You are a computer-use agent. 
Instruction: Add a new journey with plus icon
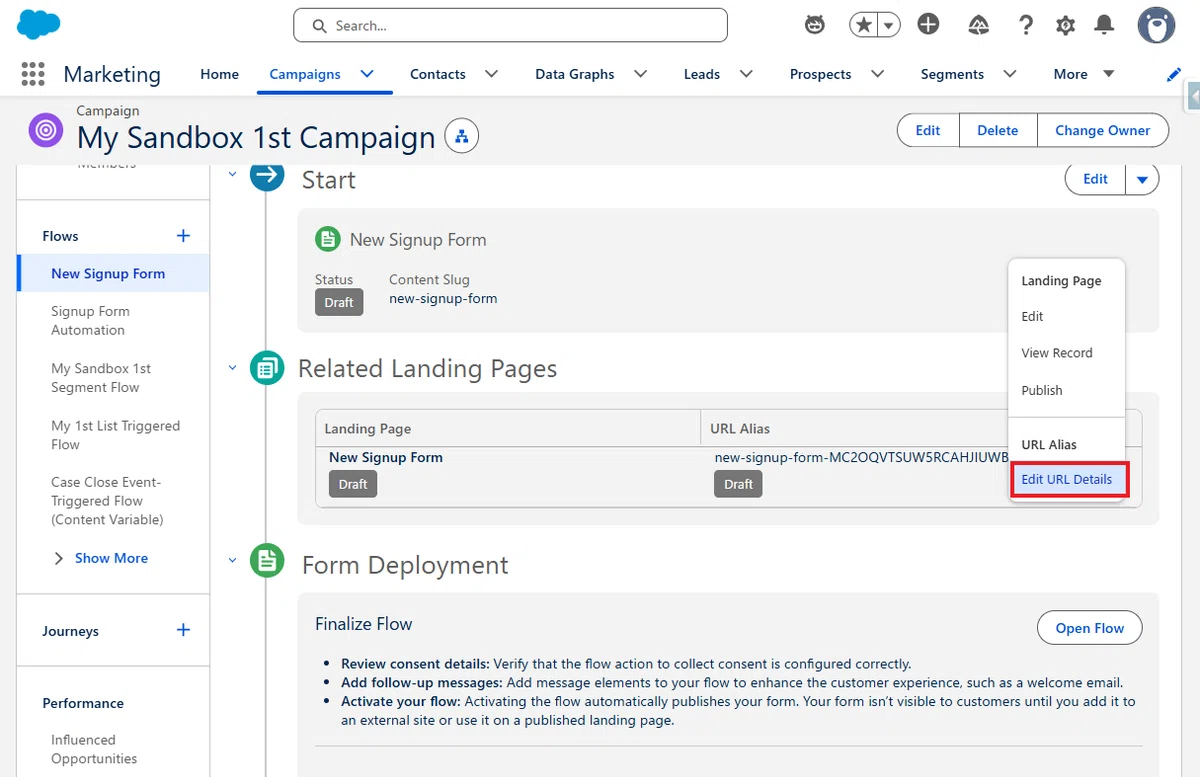tap(183, 630)
